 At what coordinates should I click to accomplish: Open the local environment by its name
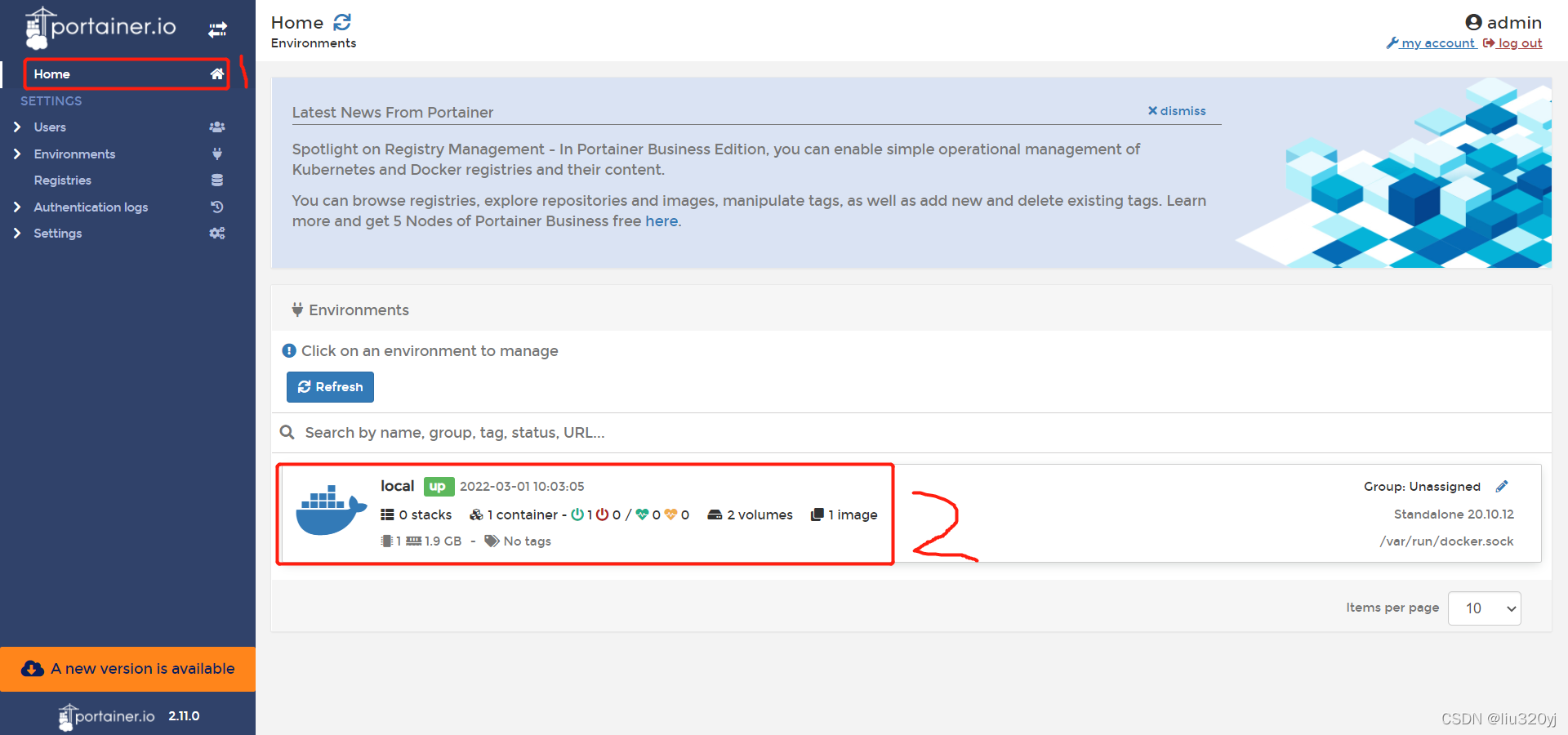(x=398, y=486)
